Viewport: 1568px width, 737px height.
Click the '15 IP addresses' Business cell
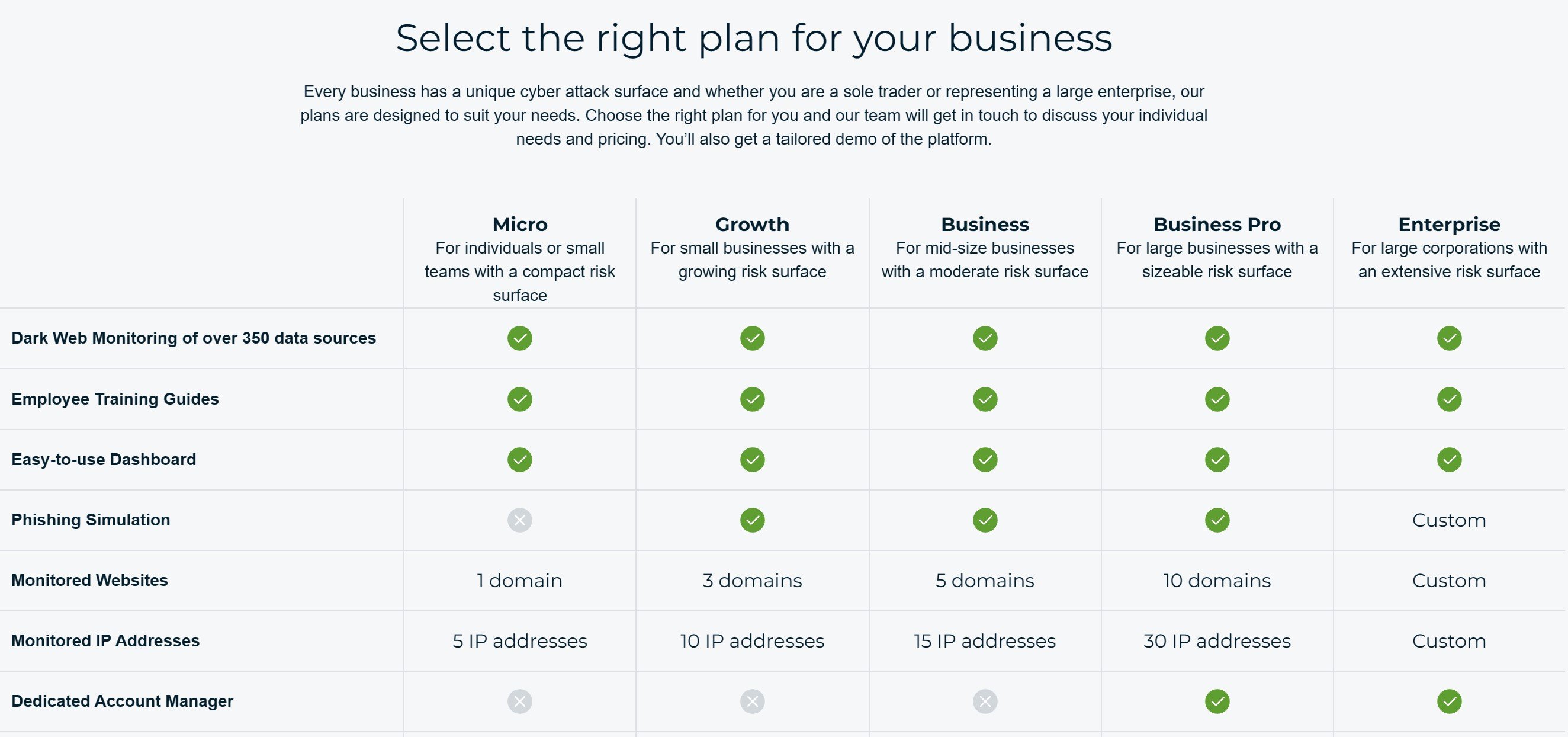point(984,641)
